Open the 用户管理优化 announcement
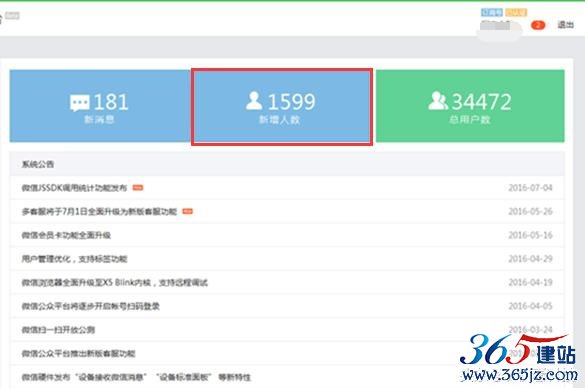The image size is (585, 388). tap(74, 259)
